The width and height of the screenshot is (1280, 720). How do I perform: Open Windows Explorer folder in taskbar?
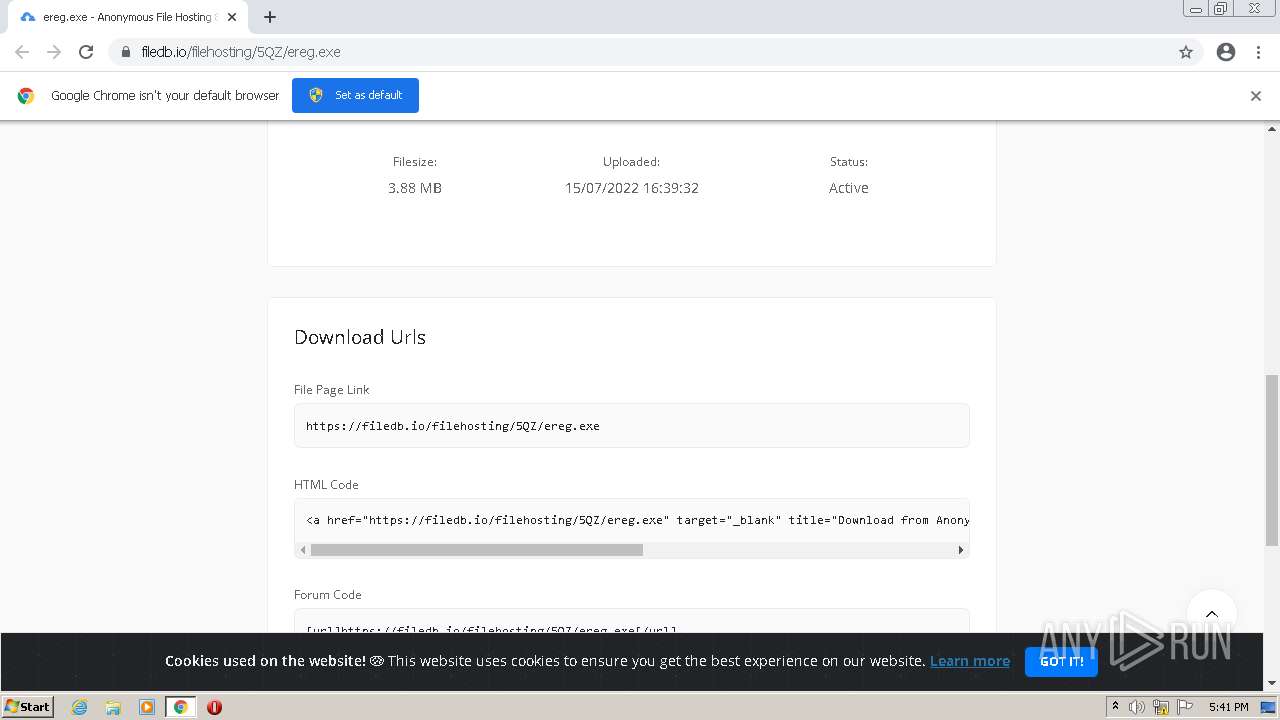113,707
